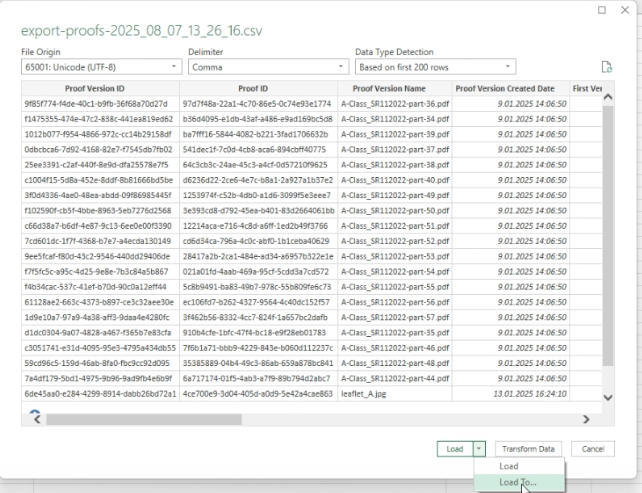The image size is (642, 493).
Task: Click cell A-Class_SR112022-part-38.pdf
Action: 395,165
